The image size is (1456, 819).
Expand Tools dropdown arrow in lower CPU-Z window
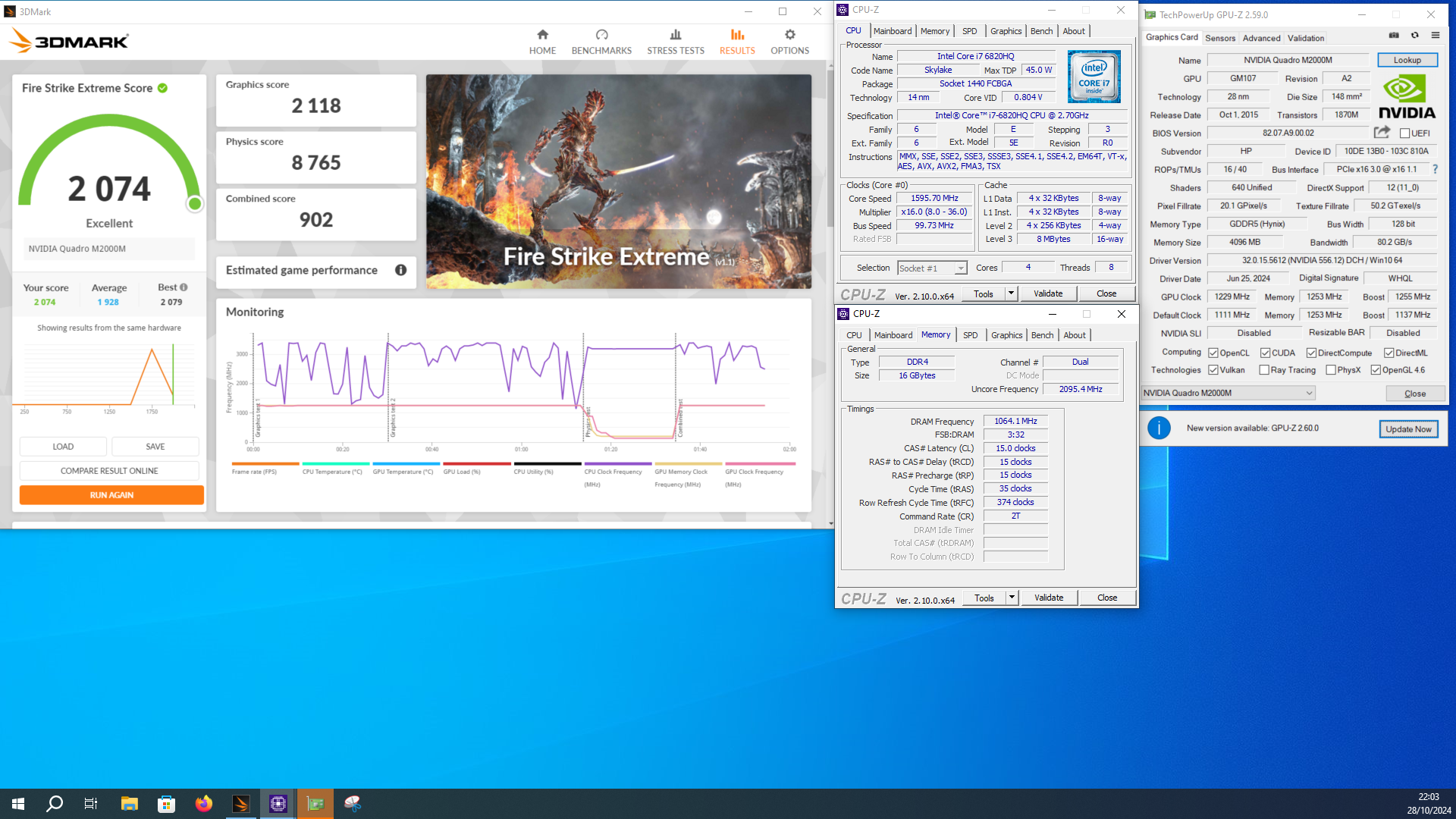(1012, 598)
